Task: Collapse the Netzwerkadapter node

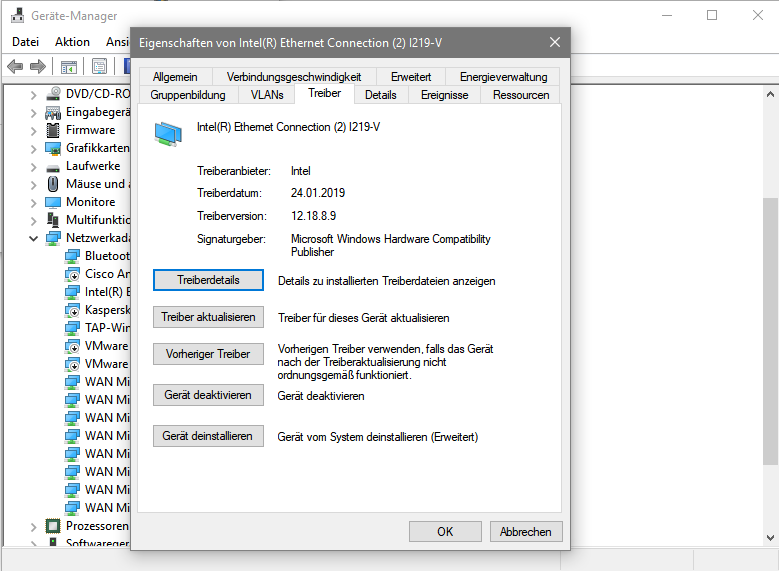Action: (33, 239)
